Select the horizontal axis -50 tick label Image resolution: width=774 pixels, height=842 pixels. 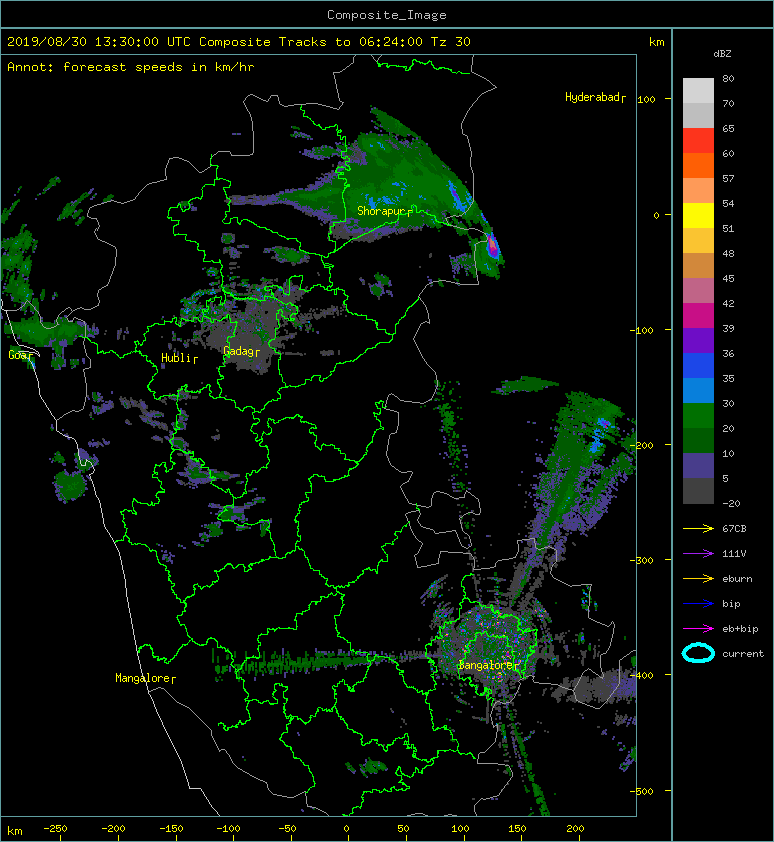(287, 829)
